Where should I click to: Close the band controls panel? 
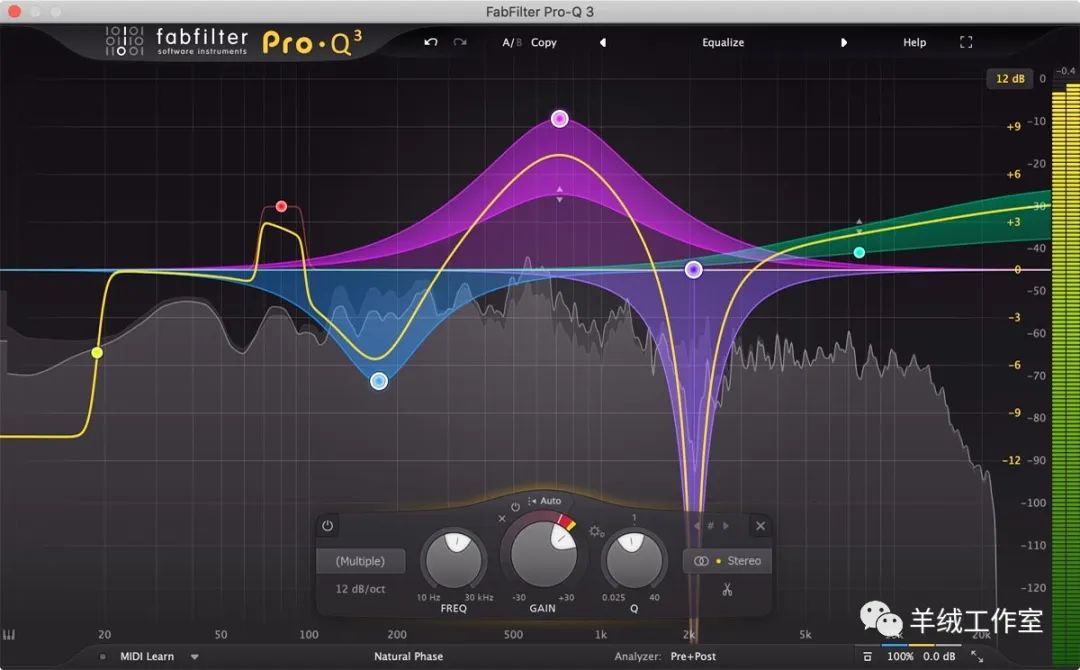(760, 526)
